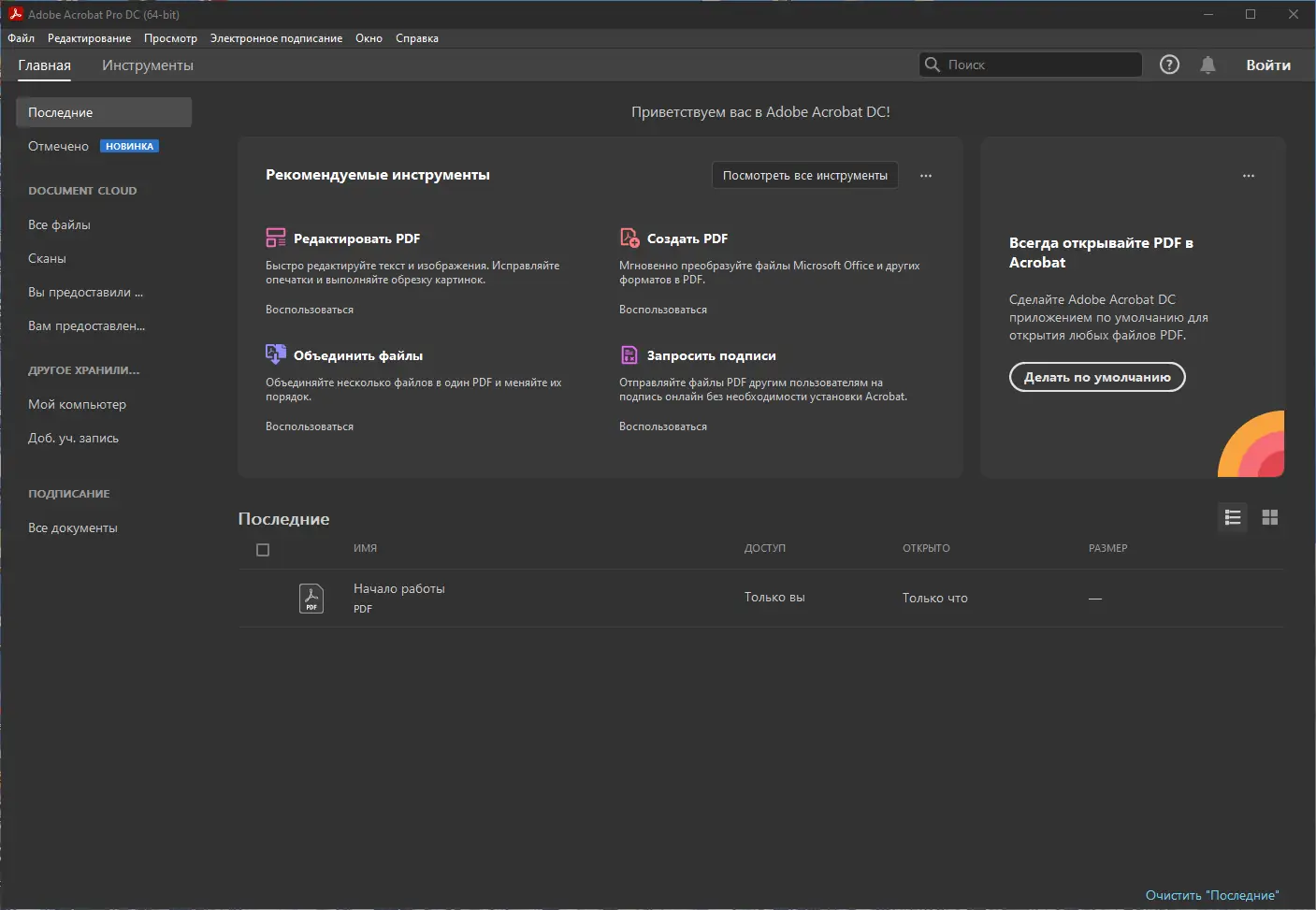Switch to the Инструменты tab
1316x910 pixels.
coord(148,65)
